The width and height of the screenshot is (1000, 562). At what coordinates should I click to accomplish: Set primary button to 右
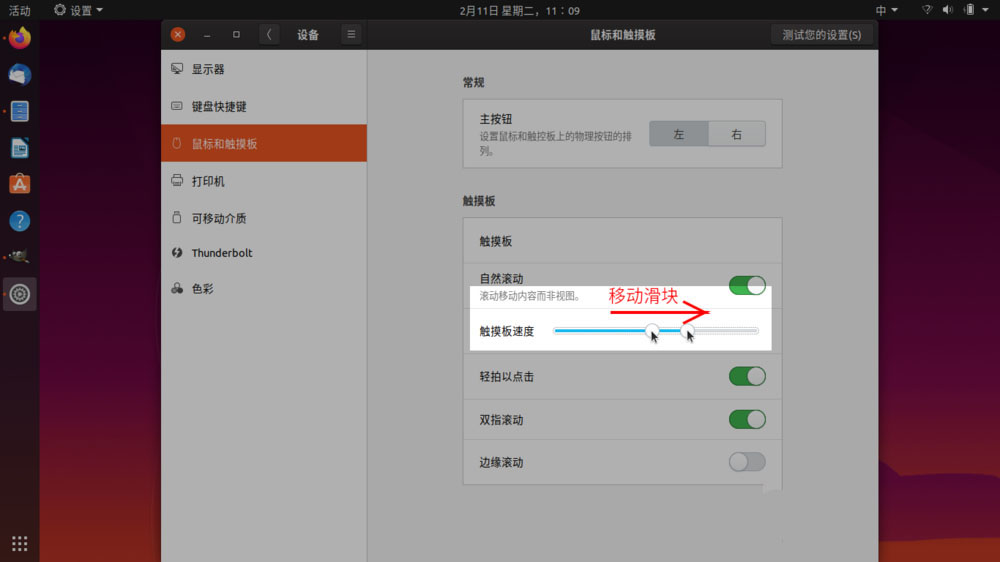(737, 134)
